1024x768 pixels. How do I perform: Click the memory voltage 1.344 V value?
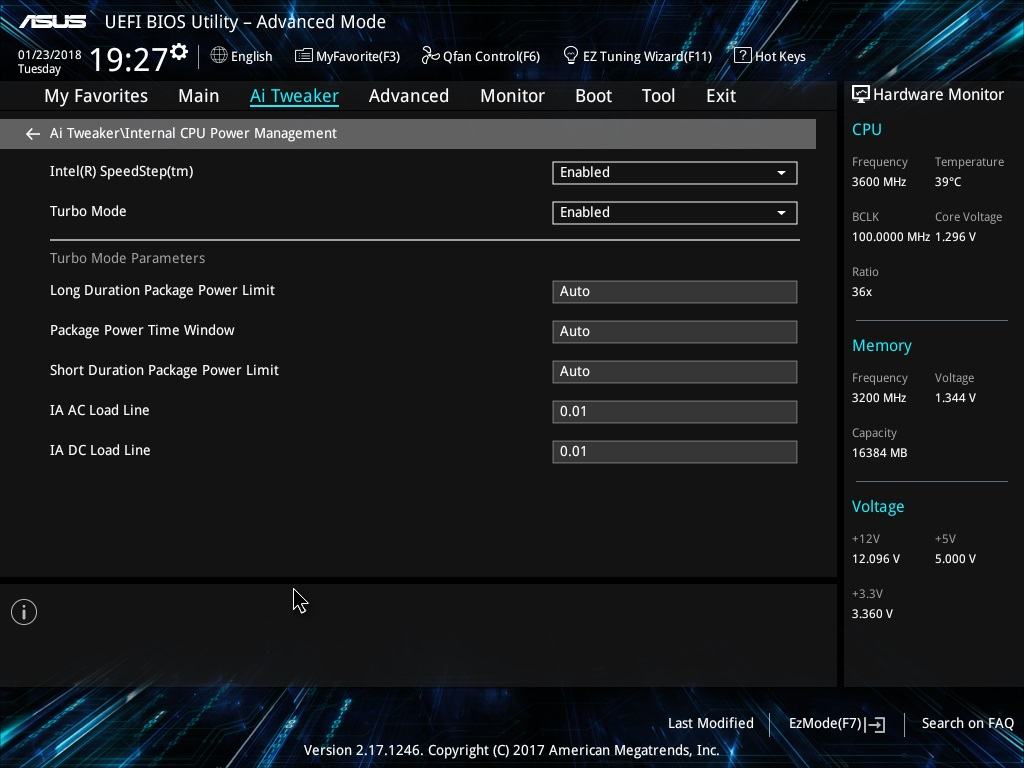click(x=955, y=398)
